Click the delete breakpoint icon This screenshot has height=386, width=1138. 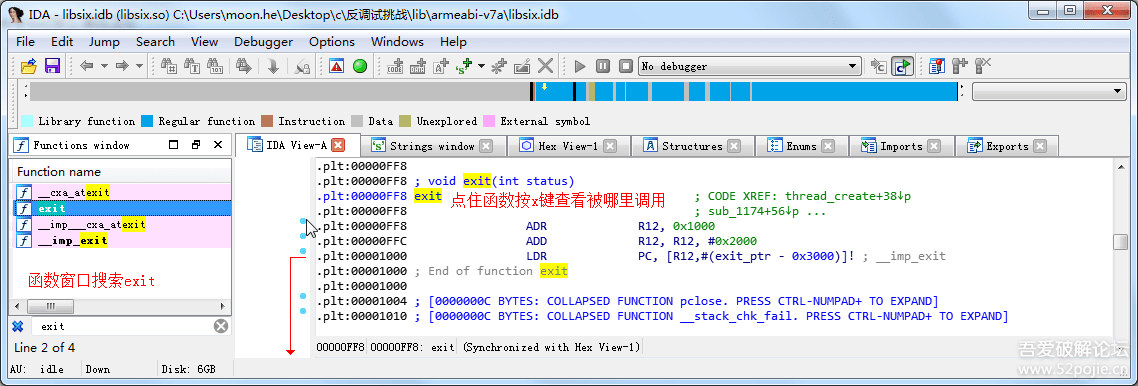983,66
